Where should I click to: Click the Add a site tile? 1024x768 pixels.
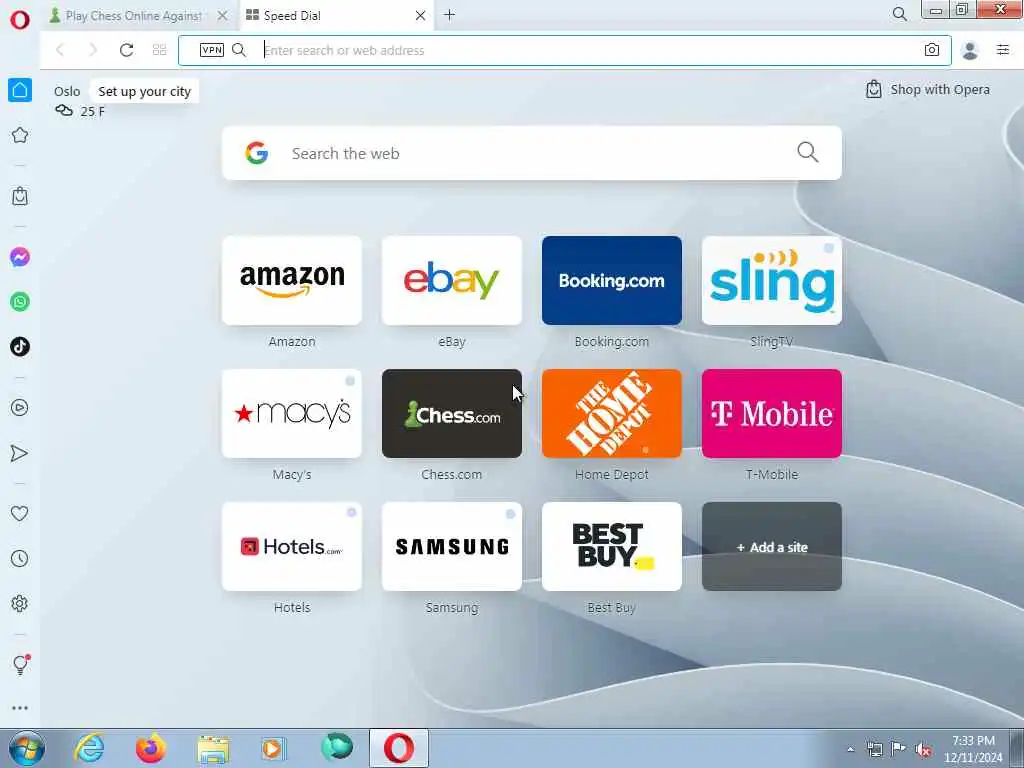772,547
